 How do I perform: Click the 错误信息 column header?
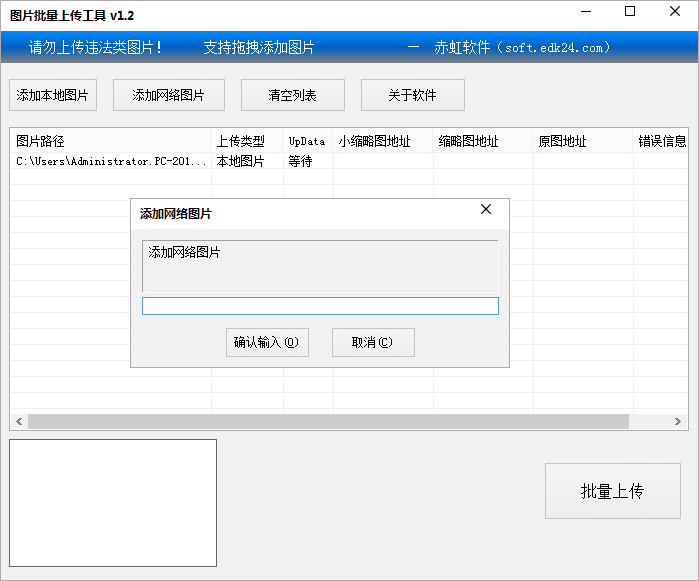(662, 142)
